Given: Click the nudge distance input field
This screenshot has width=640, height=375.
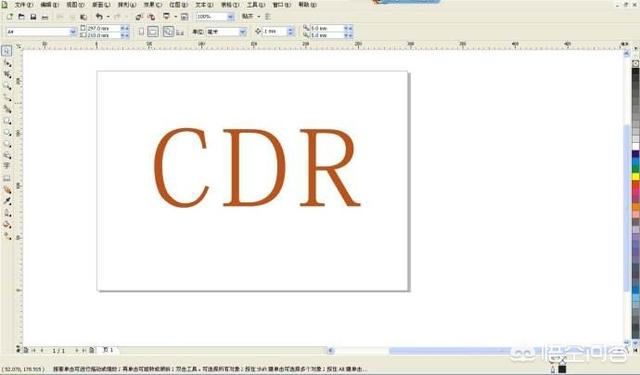Looking at the screenshot, I should click(275, 31).
